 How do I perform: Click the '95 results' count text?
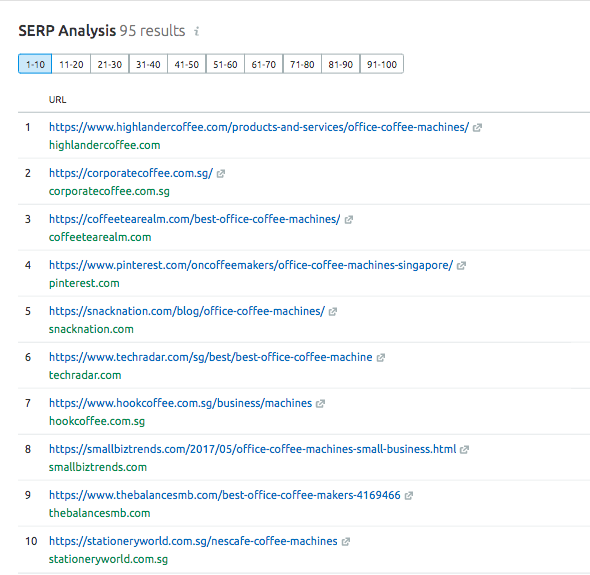(152, 31)
